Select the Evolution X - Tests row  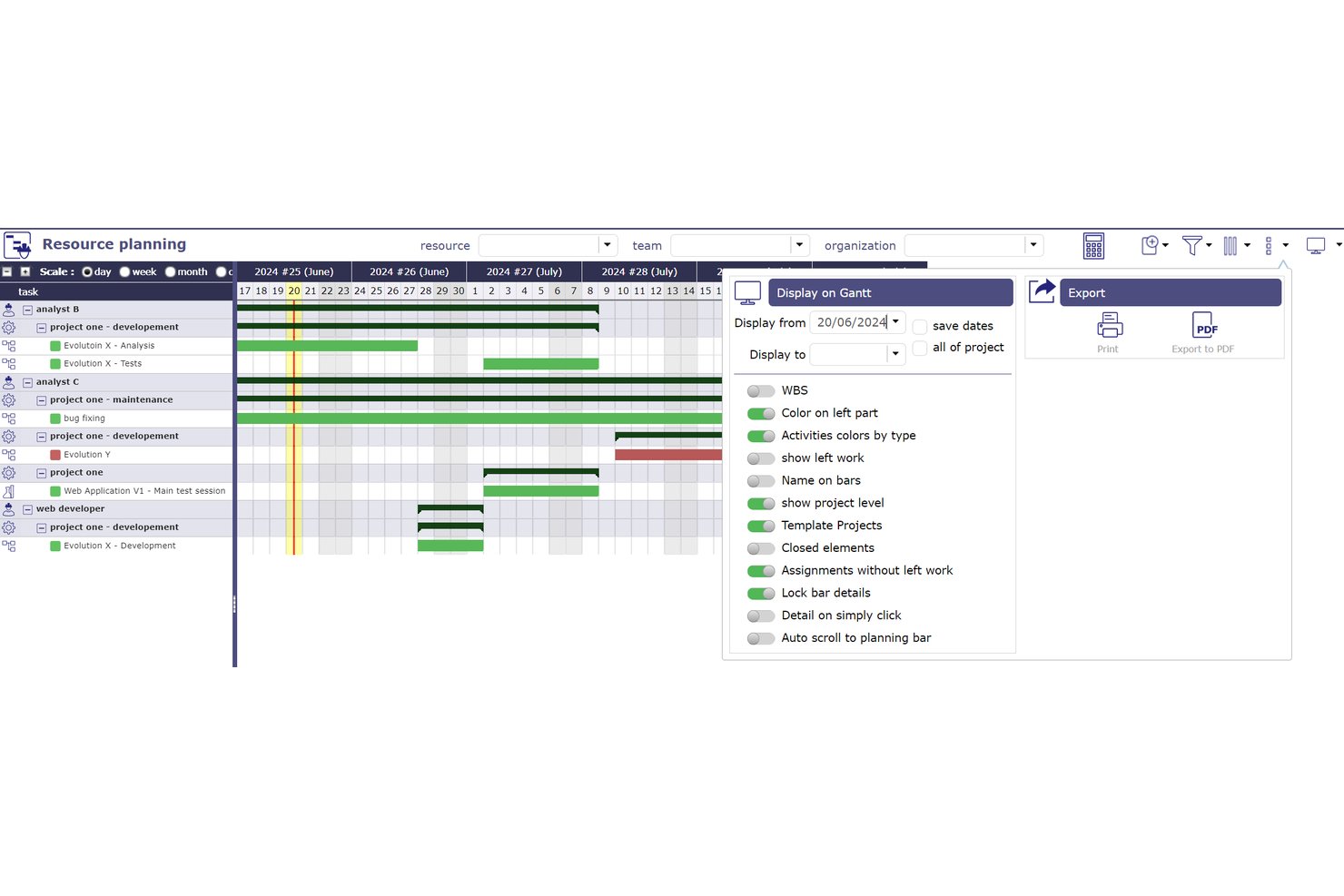(x=116, y=364)
